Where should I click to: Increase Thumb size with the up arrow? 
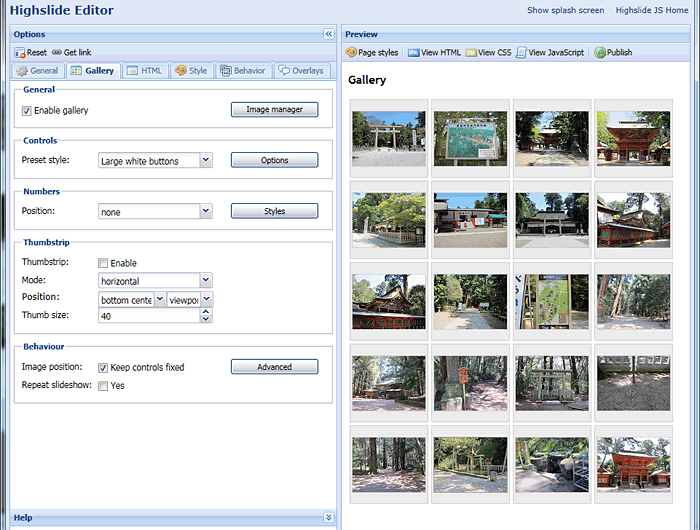click(x=206, y=312)
